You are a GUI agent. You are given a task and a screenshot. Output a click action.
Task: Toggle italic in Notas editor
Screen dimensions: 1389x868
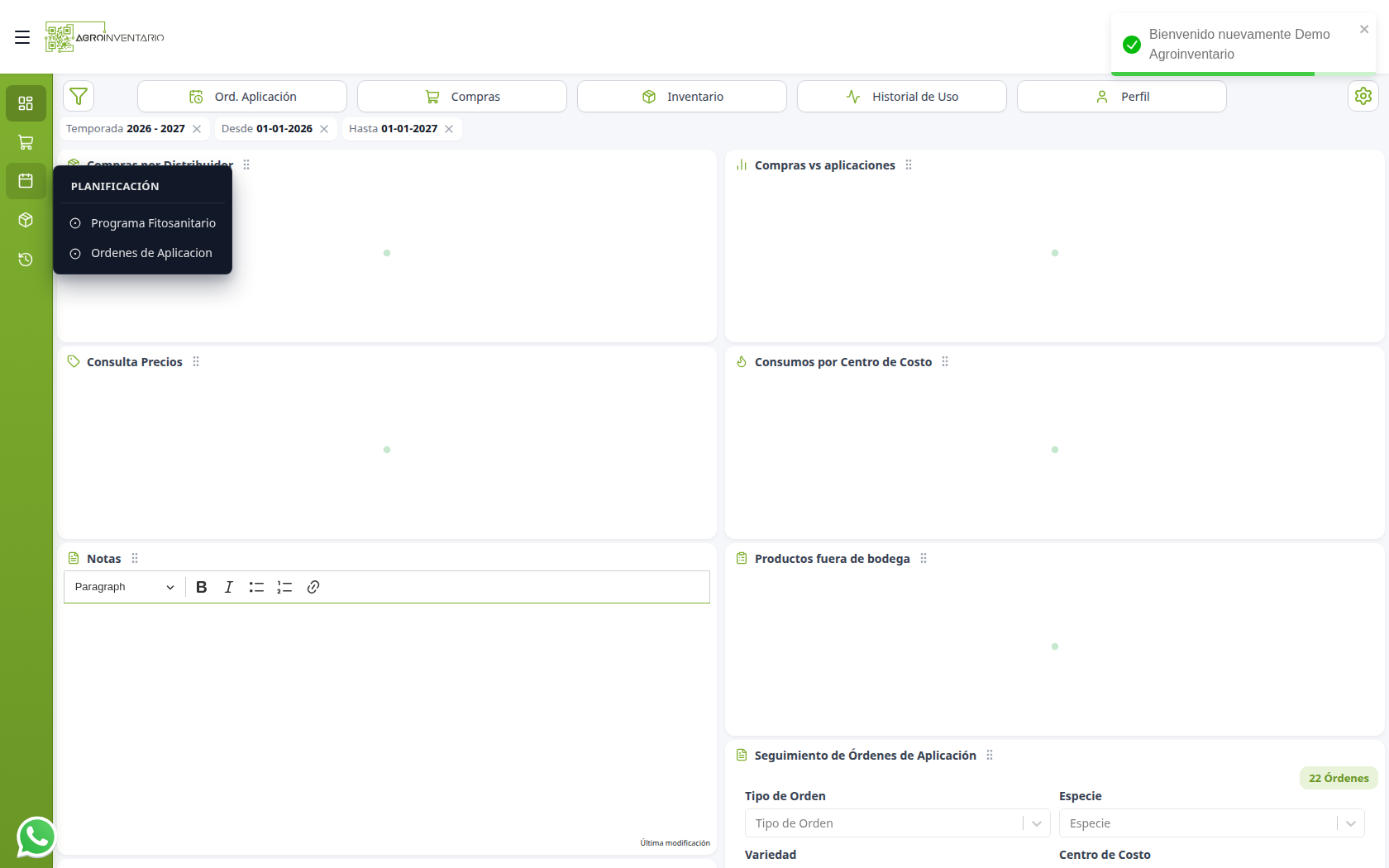pyautogui.click(x=229, y=587)
